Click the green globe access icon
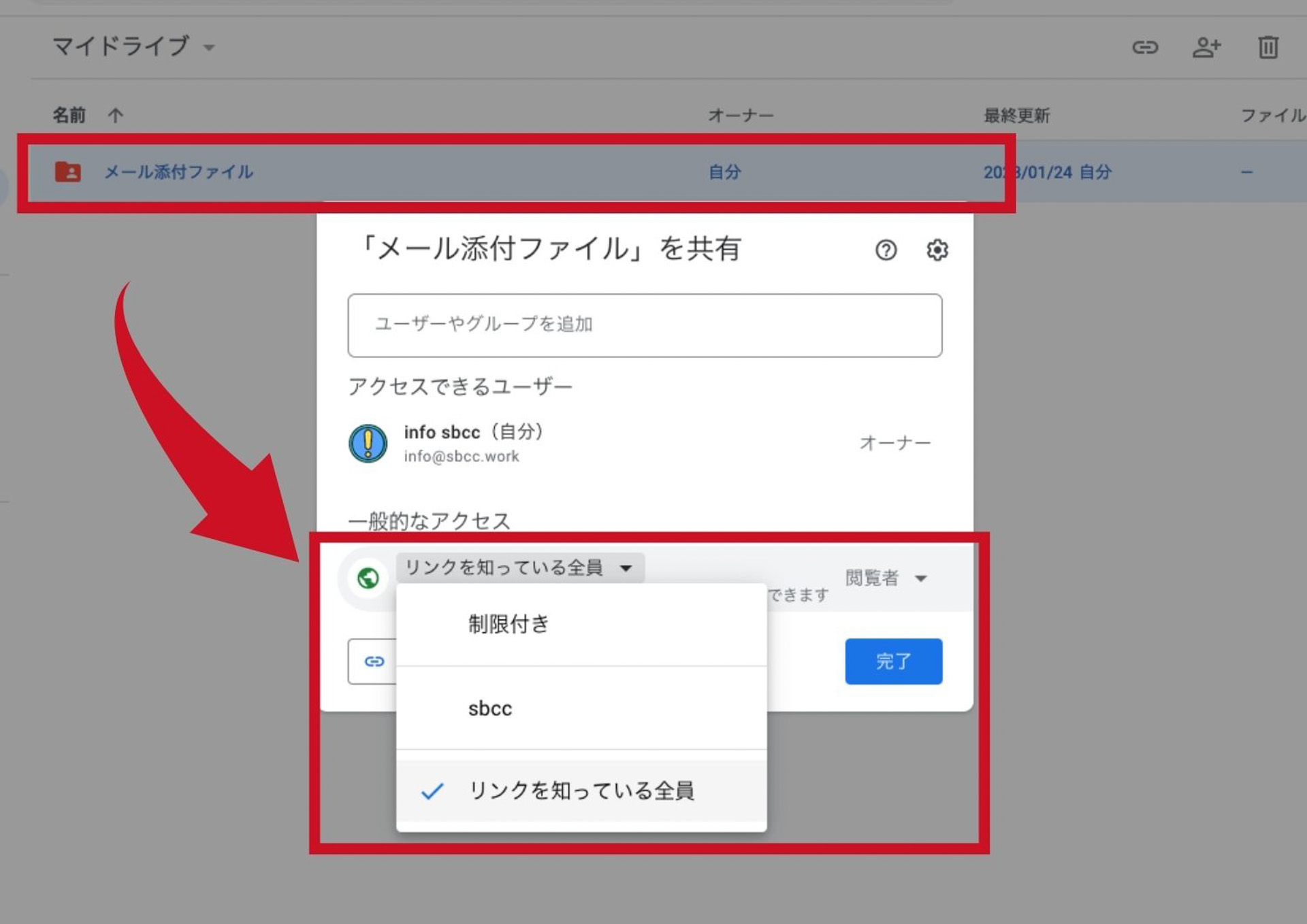Screen dimensions: 1307x924 tap(368, 578)
